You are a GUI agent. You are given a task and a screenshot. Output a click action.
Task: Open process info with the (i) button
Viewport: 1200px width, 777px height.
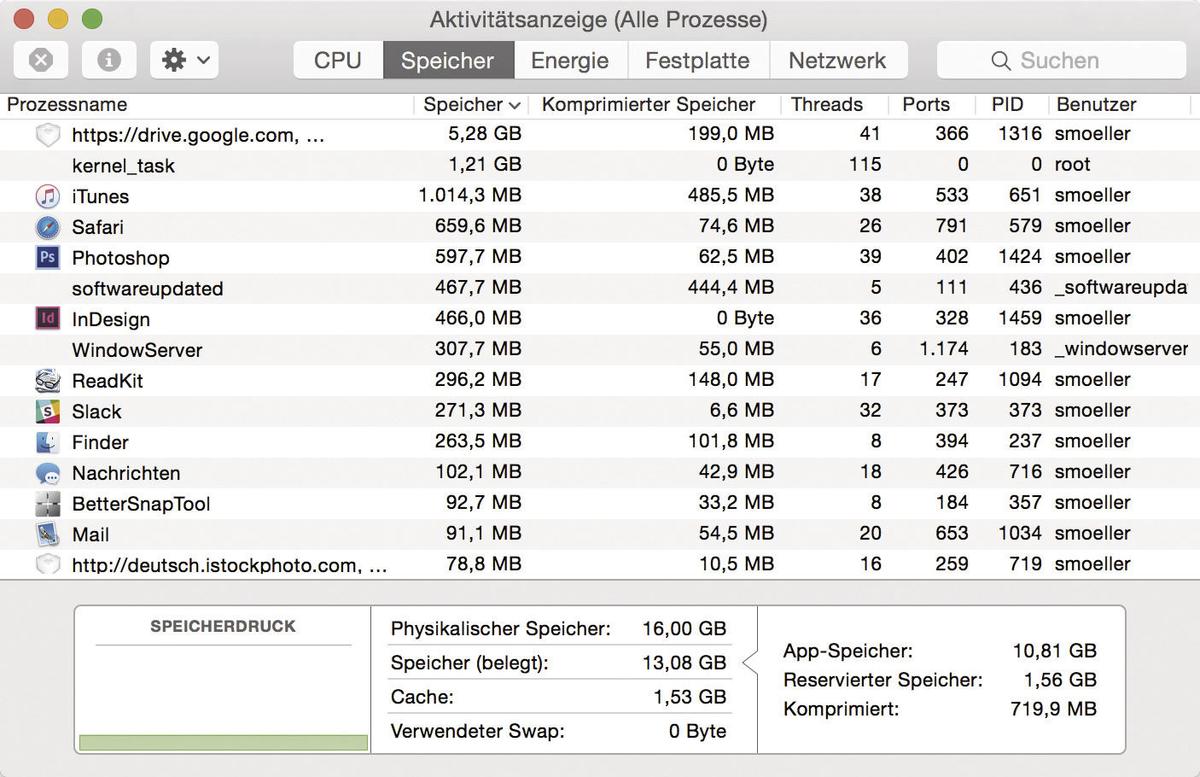coord(109,60)
